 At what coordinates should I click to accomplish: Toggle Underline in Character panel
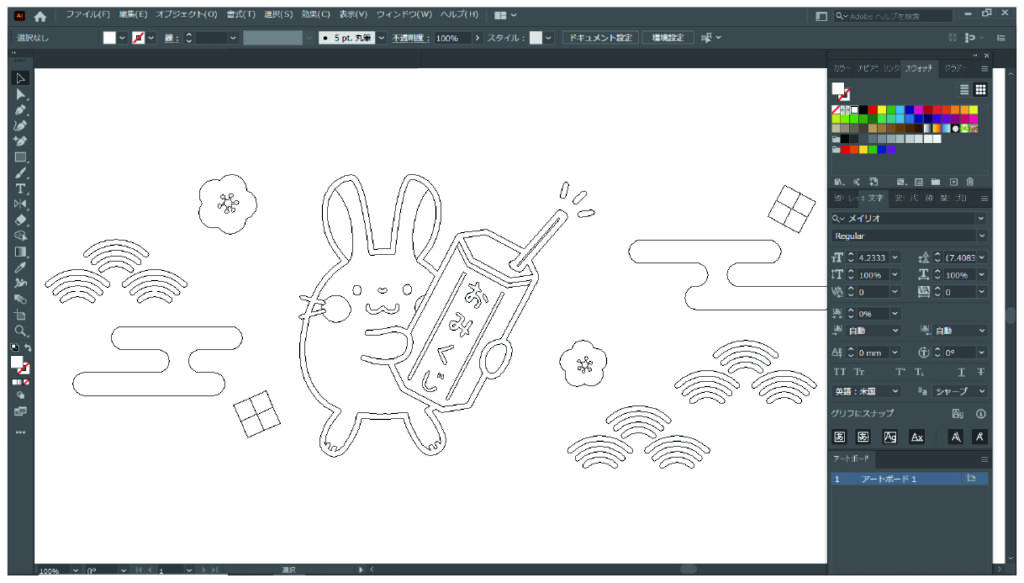(961, 372)
